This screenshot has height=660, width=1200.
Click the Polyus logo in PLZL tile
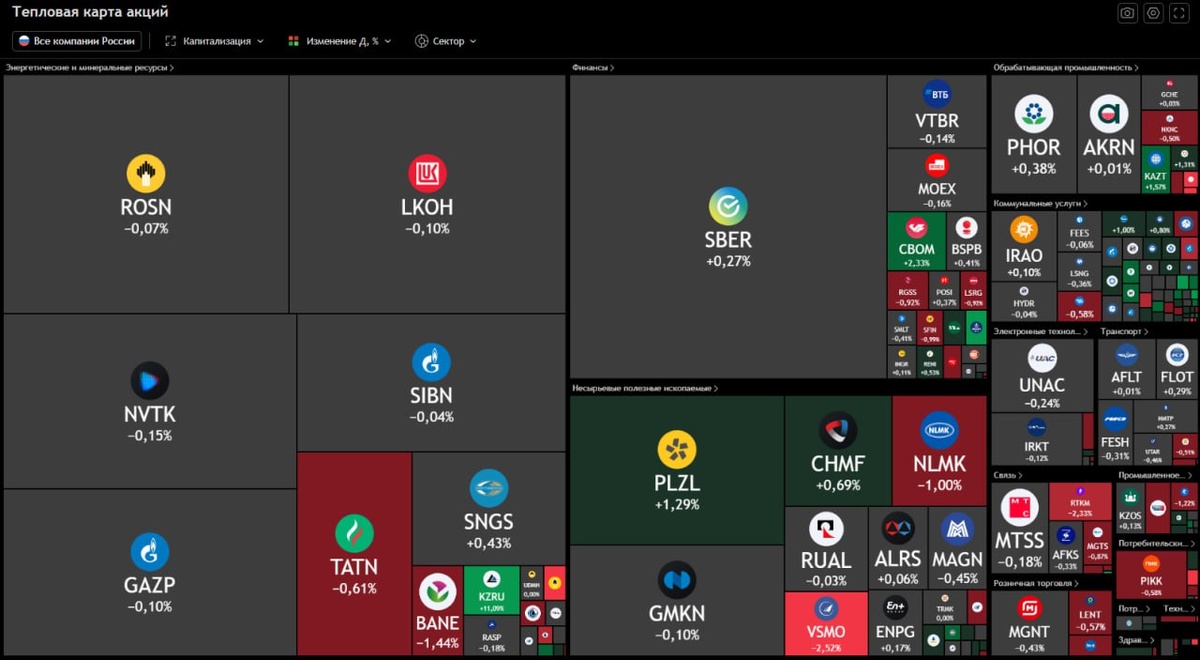[x=677, y=450]
